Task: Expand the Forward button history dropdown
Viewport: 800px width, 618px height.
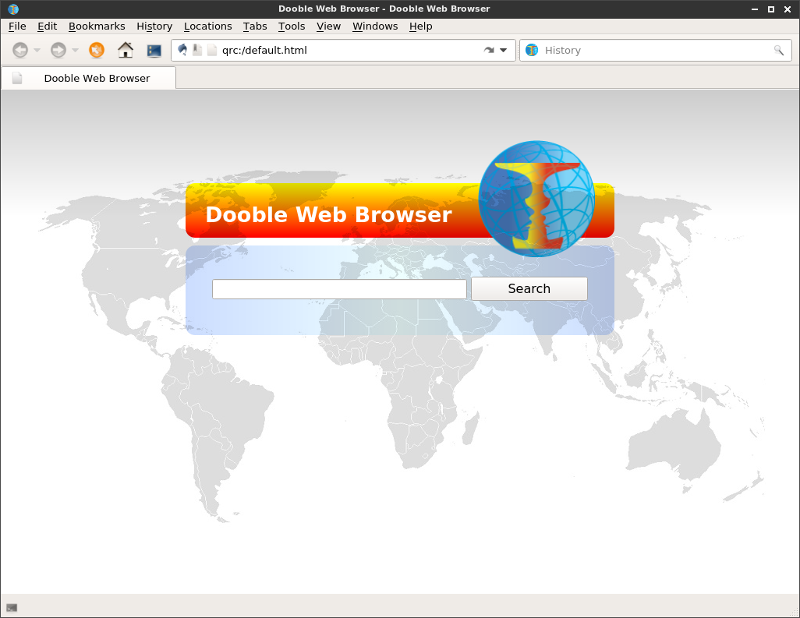Action: point(75,50)
